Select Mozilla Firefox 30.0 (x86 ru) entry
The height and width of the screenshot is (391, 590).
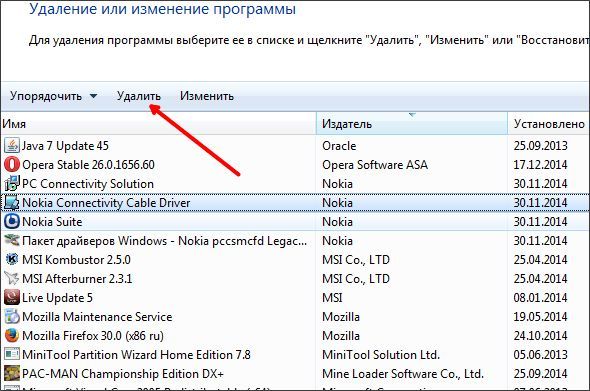295,336
